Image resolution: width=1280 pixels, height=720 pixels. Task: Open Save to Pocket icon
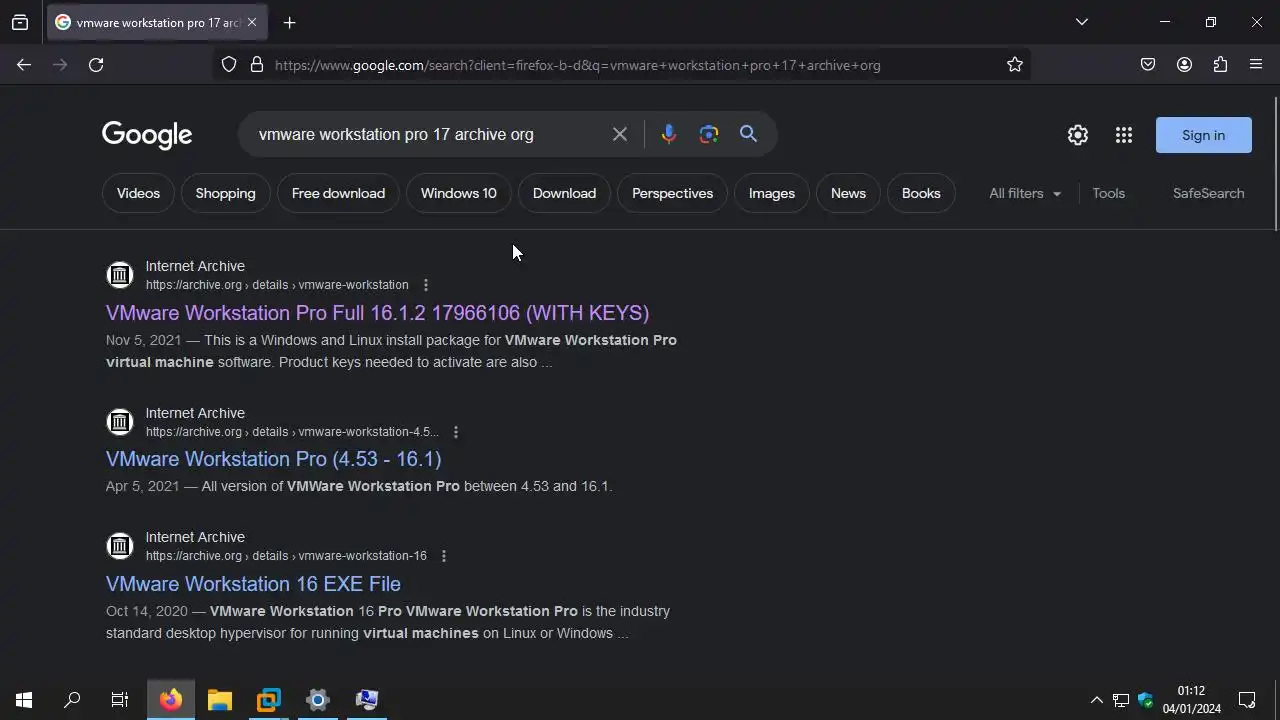click(1148, 65)
